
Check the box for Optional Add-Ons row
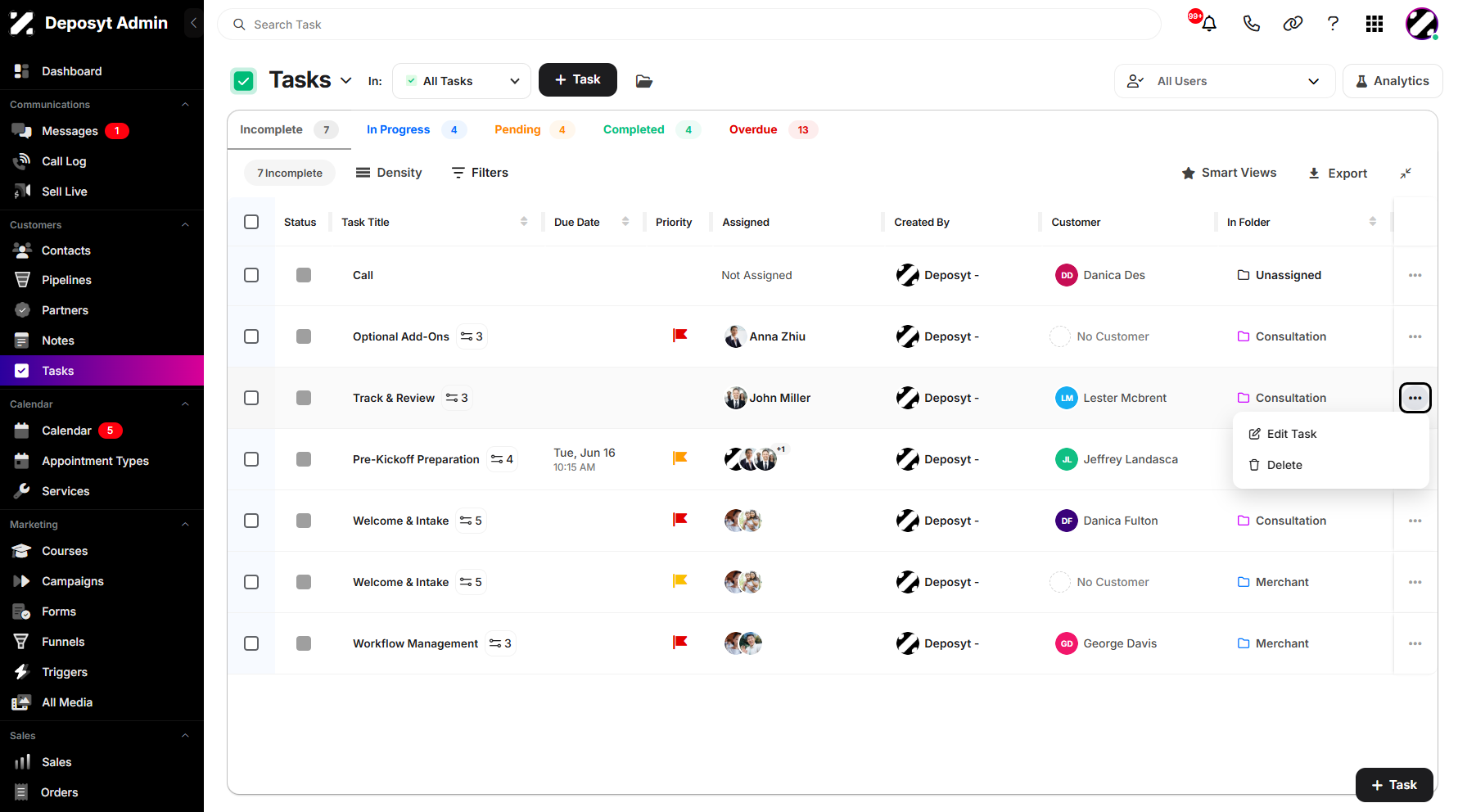(251, 336)
